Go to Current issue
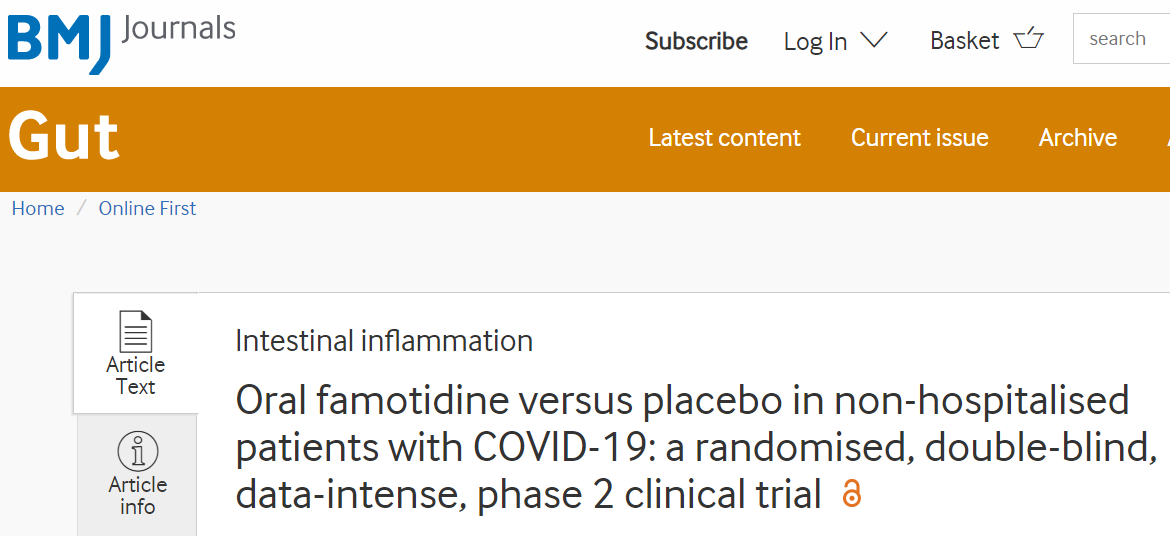This screenshot has width=1170, height=536. coord(919,137)
